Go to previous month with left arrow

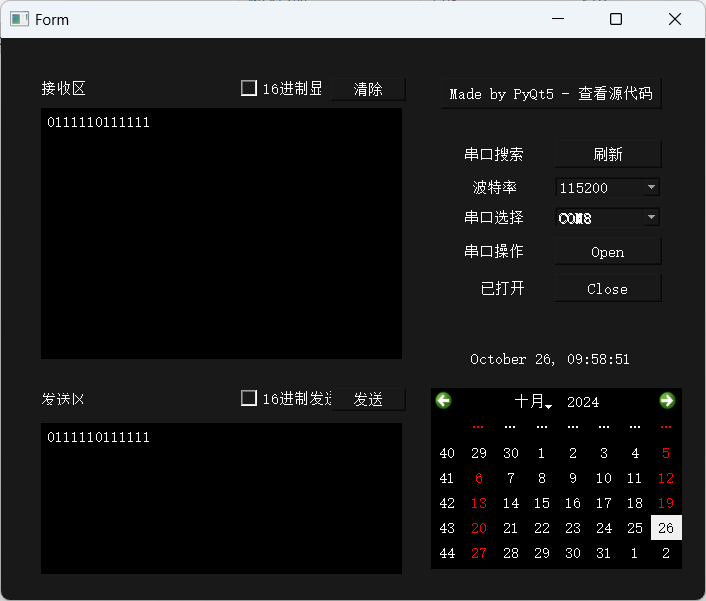tap(444, 401)
